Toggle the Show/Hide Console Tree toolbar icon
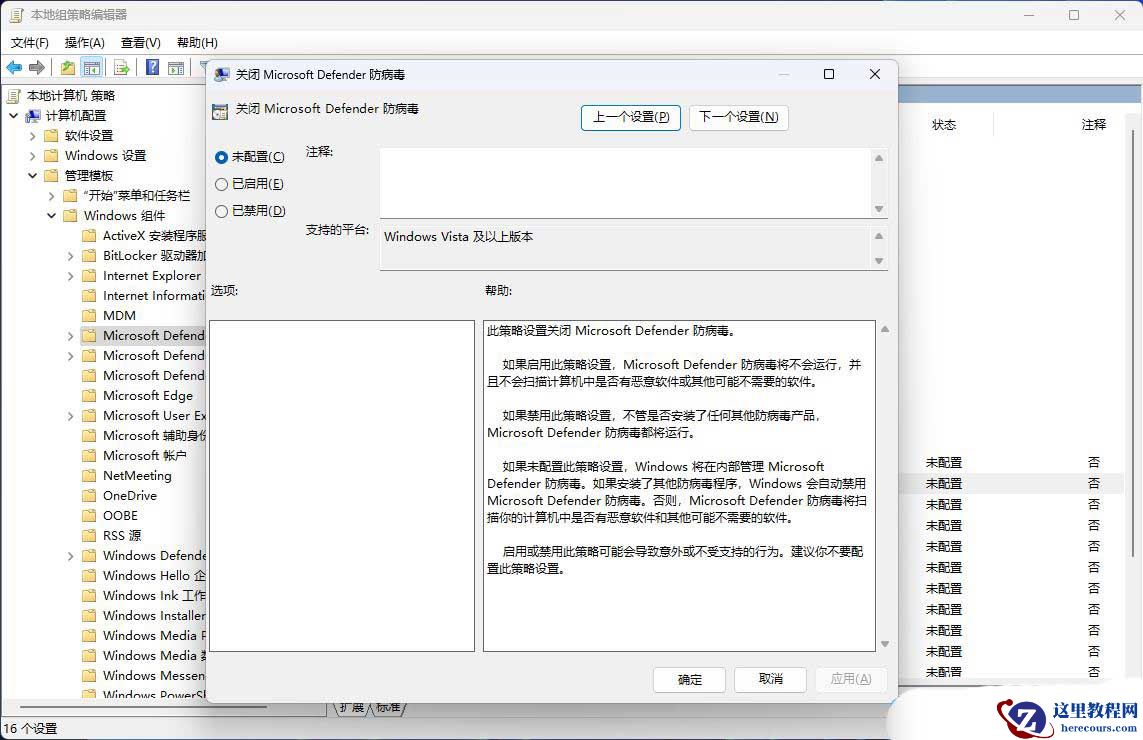This screenshot has width=1143, height=740. pyautogui.click(x=92, y=67)
